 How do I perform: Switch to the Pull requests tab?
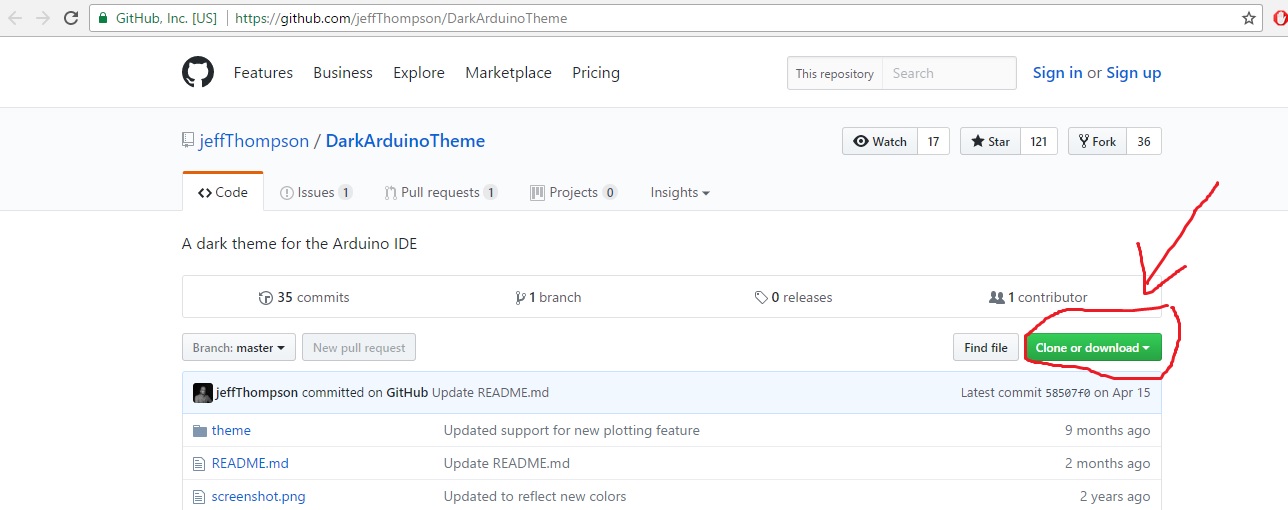tap(441, 192)
